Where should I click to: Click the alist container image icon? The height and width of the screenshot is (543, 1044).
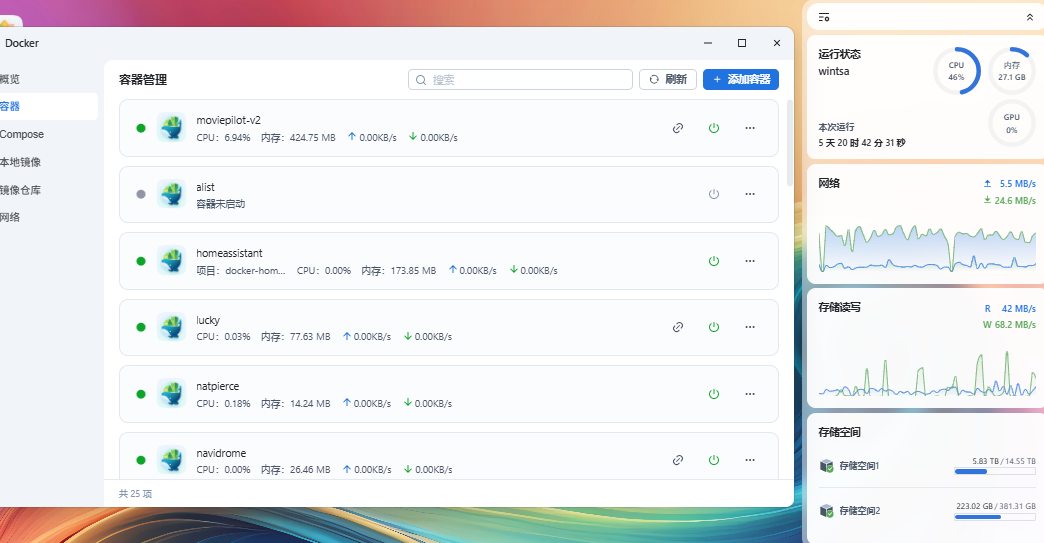tap(172, 194)
